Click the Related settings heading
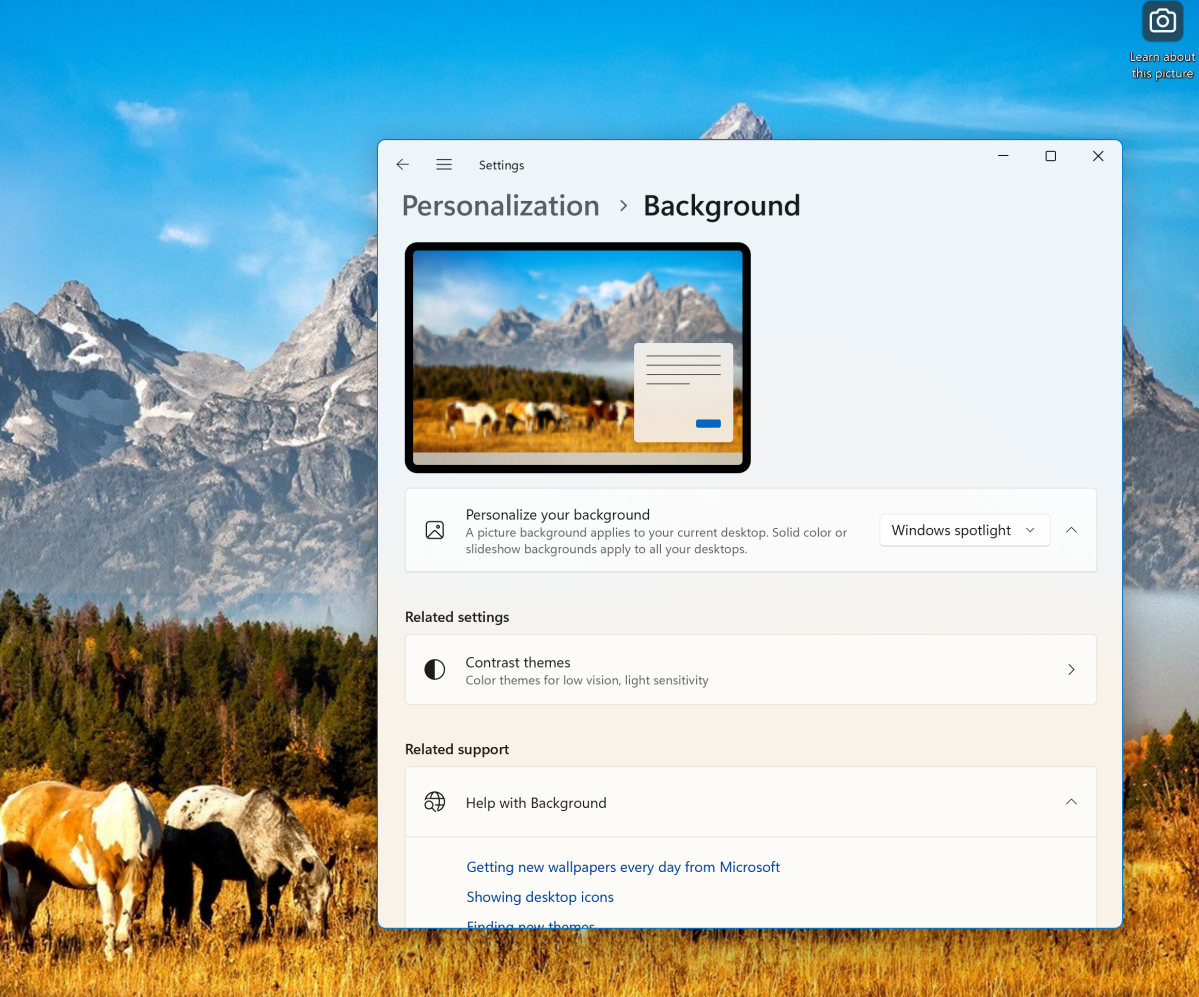The height and width of the screenshot is (997, 1199). (457, 617)
